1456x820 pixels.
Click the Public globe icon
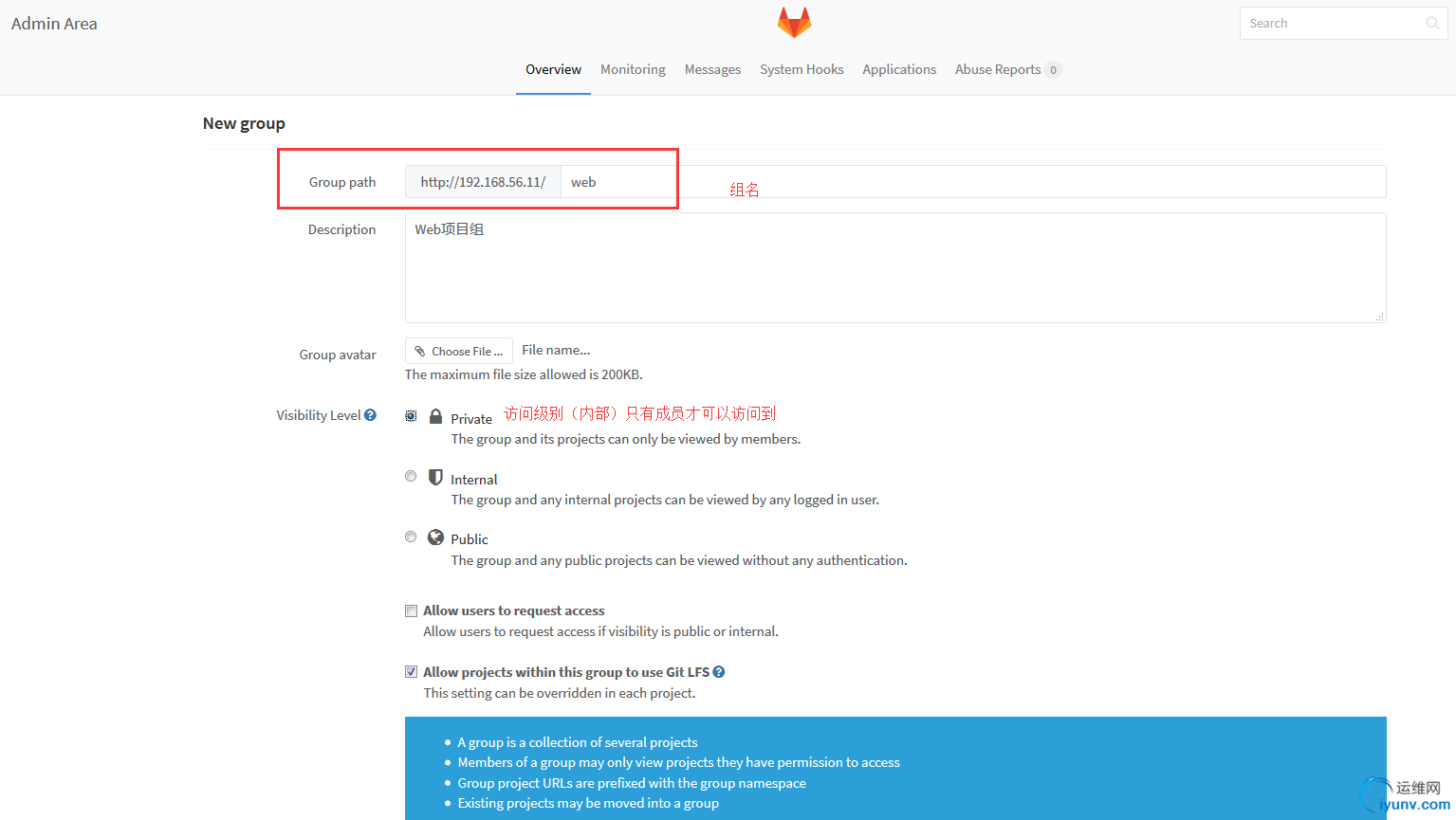435,538
